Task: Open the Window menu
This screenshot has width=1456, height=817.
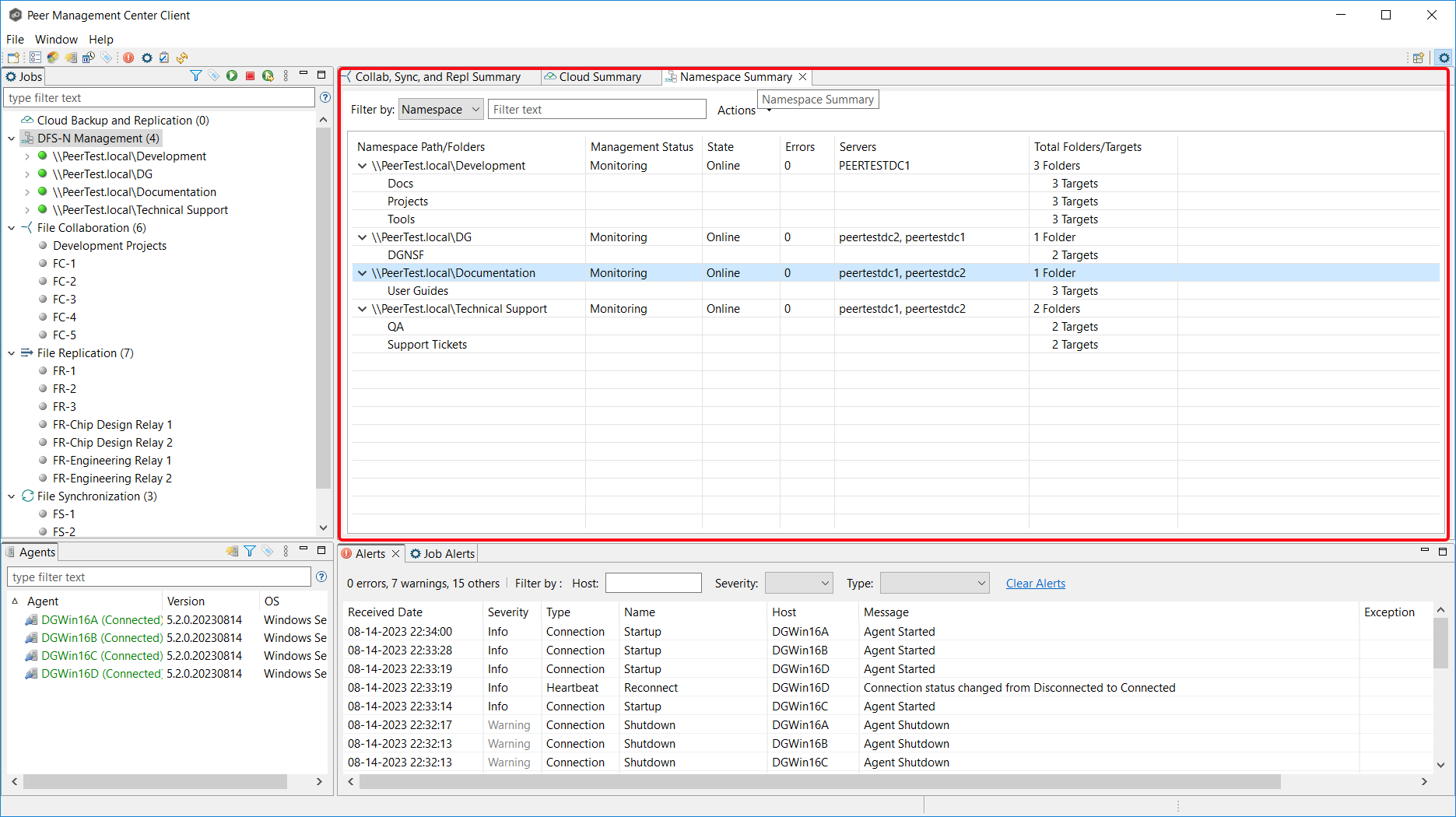Action: (x=56, y=39)
